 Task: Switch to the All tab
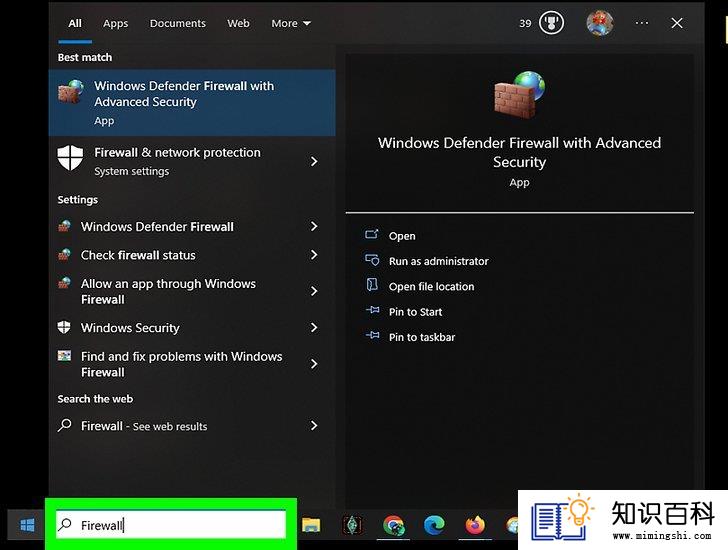[75, 23]
